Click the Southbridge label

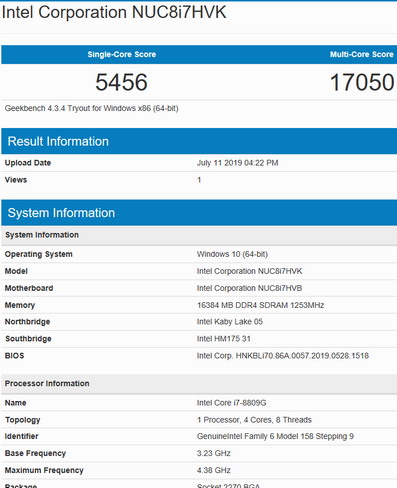[x=28, y=339]
